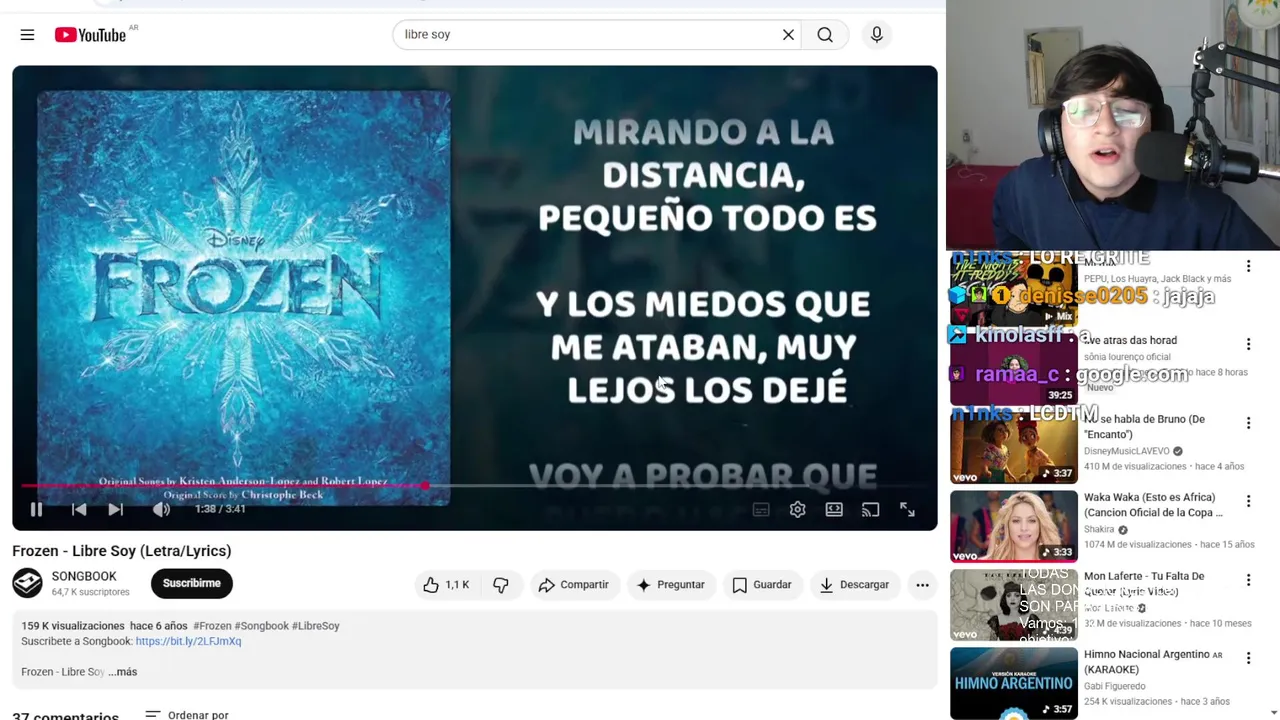The height and width of the screenshot is (720, 1280).
Task: Open options for 'Mon Laferte - Tu Falta De Querer'
Action: 1248,580
